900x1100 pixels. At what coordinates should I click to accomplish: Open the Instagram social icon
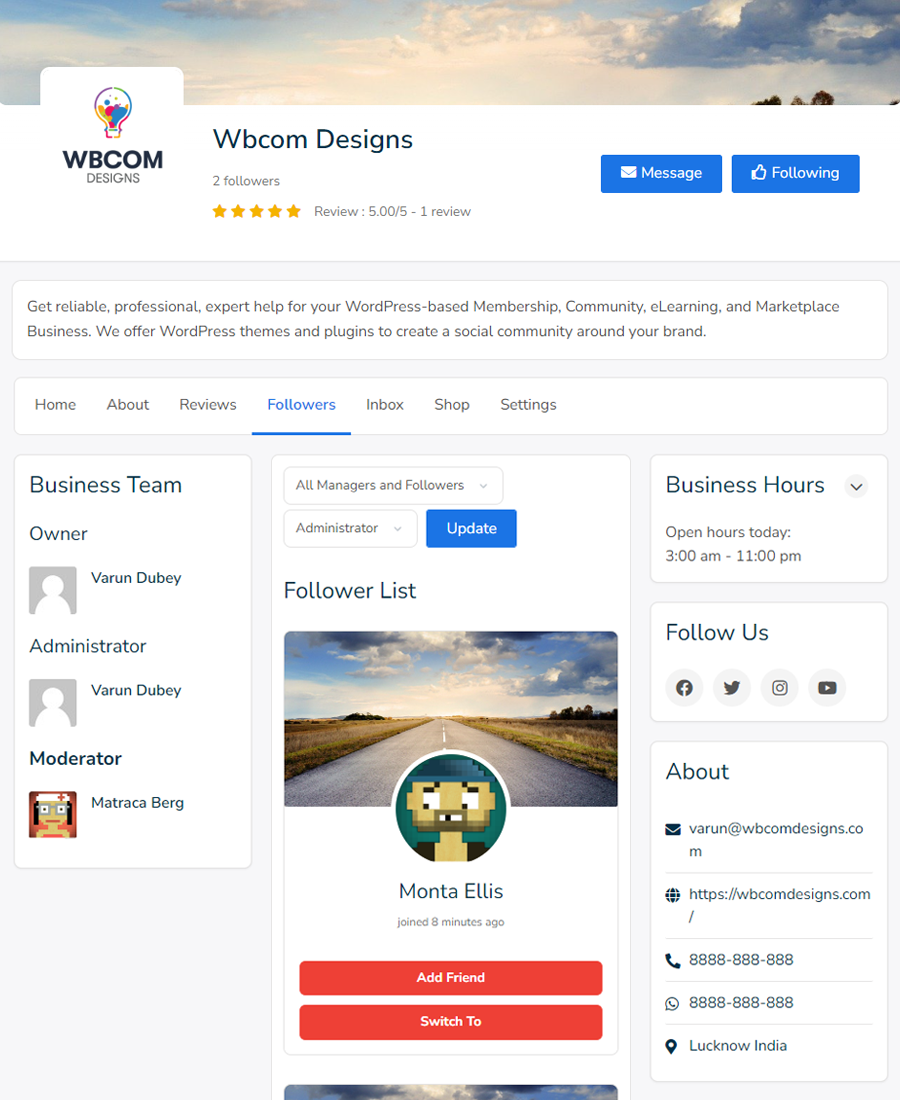(779, 688)
